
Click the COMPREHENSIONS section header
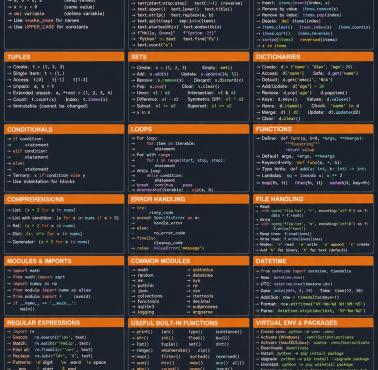click(64, 199)
